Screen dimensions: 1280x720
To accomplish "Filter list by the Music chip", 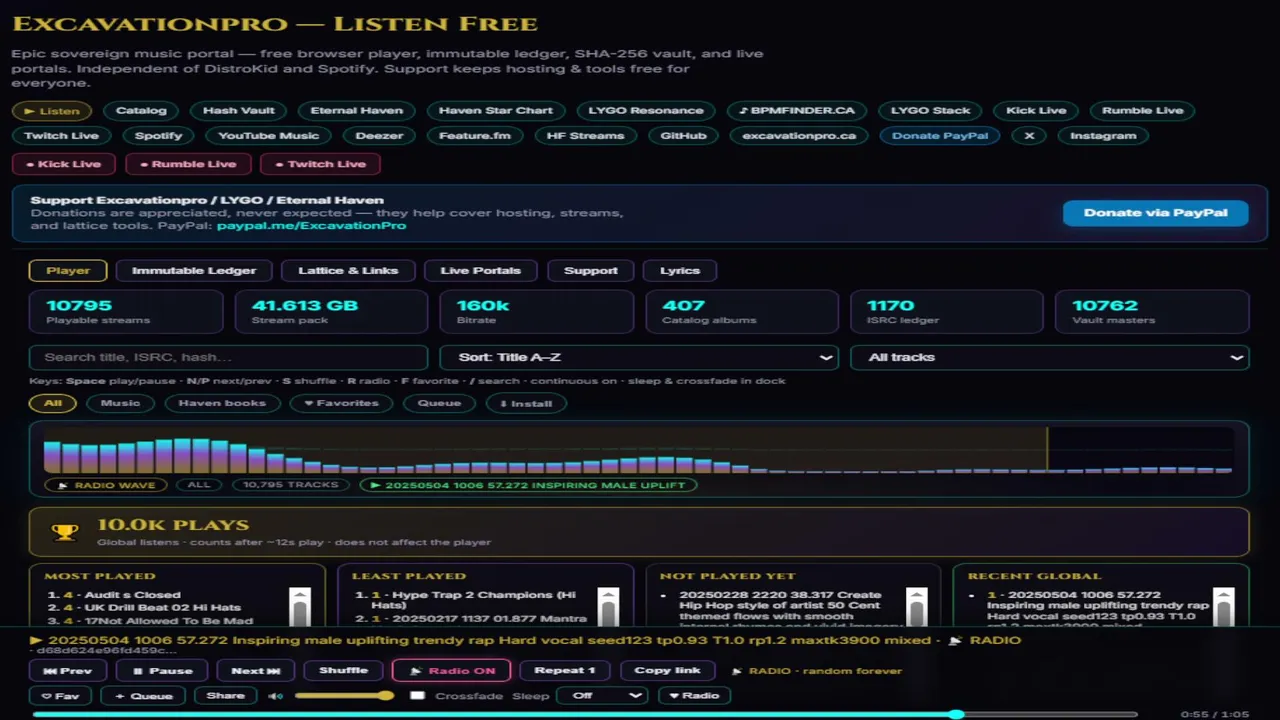I will coord(120,403).
